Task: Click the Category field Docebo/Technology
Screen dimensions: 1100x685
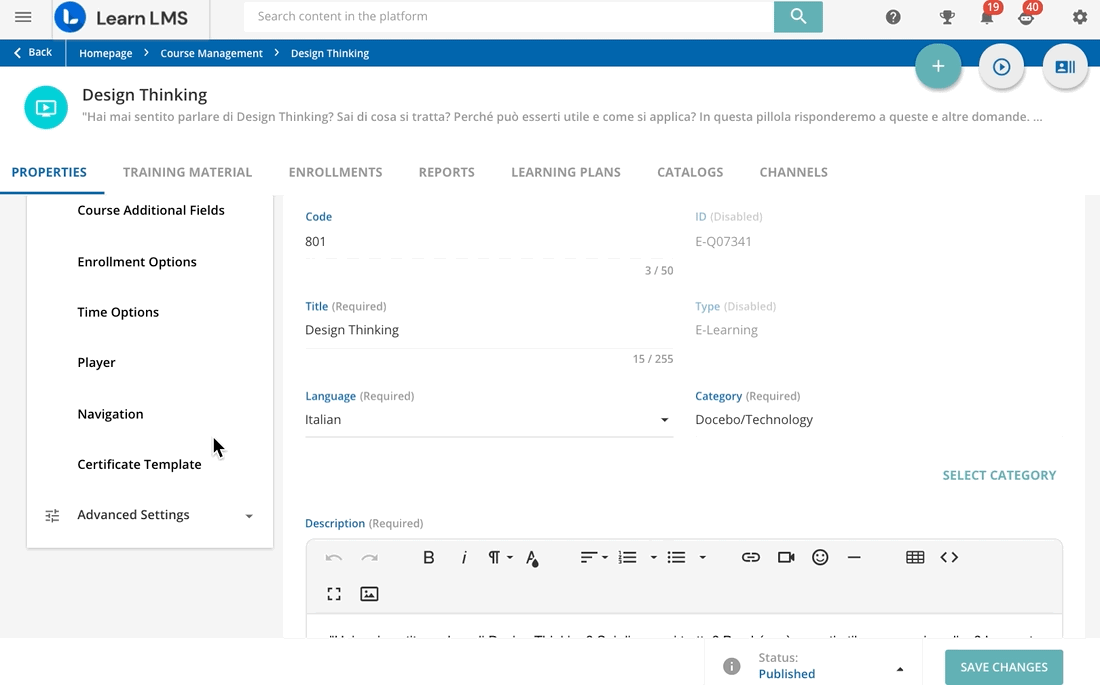Action: coord(753,420)
